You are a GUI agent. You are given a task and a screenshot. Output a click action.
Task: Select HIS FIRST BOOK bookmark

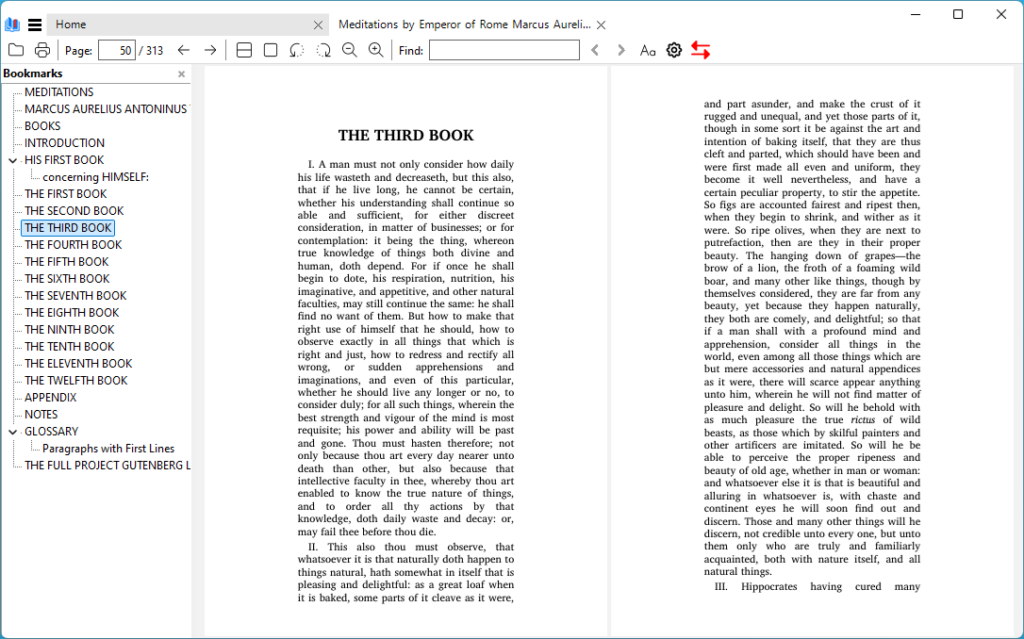click(64, 160)
